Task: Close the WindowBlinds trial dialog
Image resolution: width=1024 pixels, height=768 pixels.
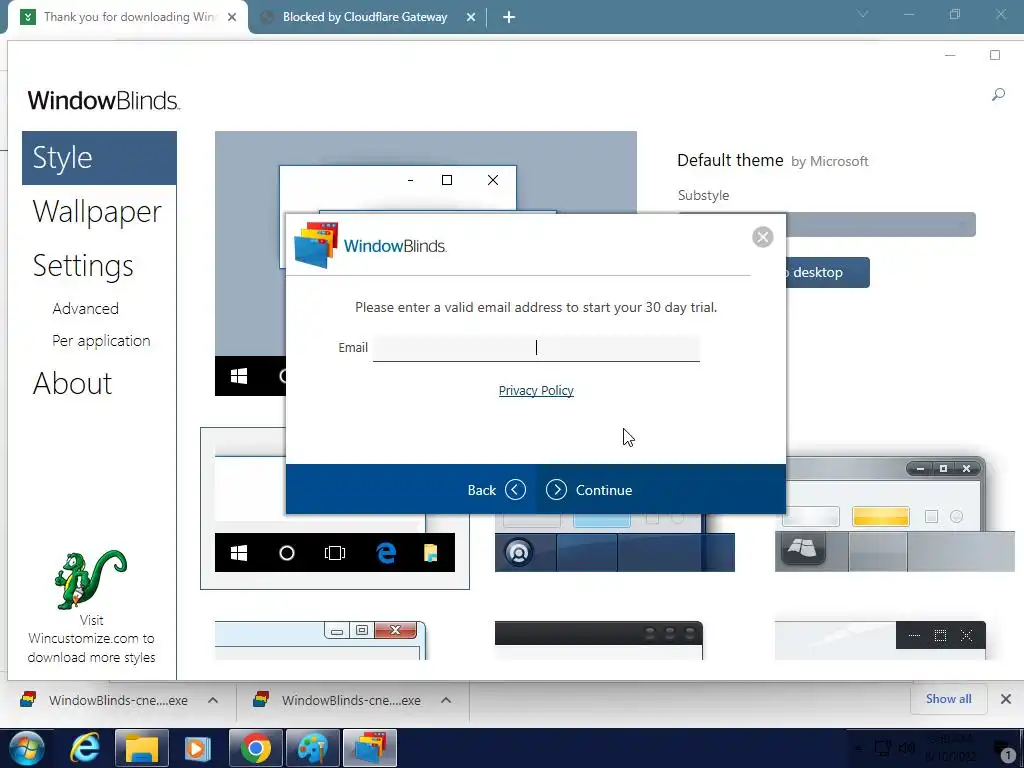Action: (762, 236)
